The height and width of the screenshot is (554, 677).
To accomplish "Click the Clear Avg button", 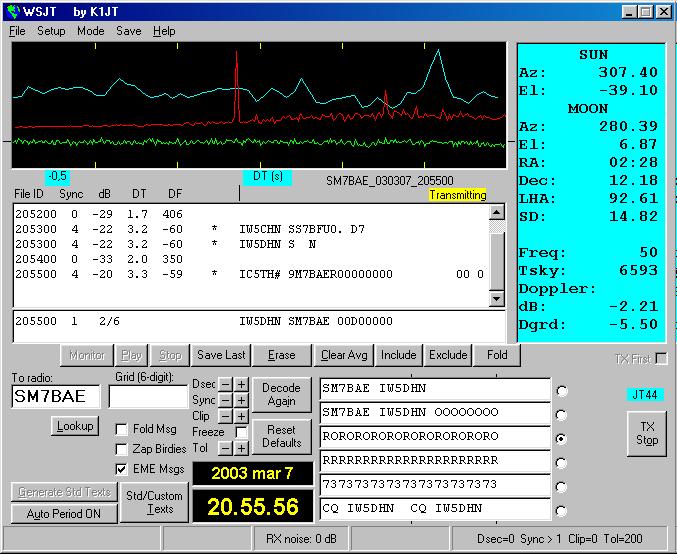I will 345,355.
